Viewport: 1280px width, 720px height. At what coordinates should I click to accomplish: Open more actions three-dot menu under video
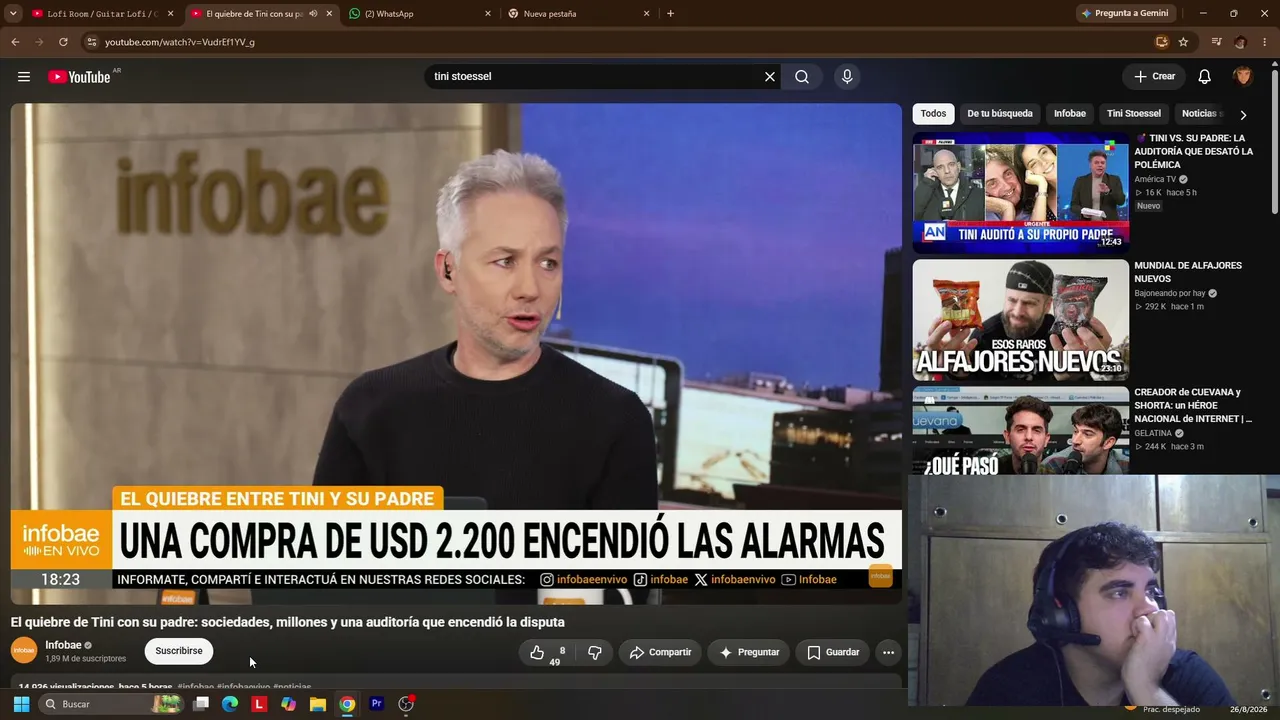coord(888,653)
